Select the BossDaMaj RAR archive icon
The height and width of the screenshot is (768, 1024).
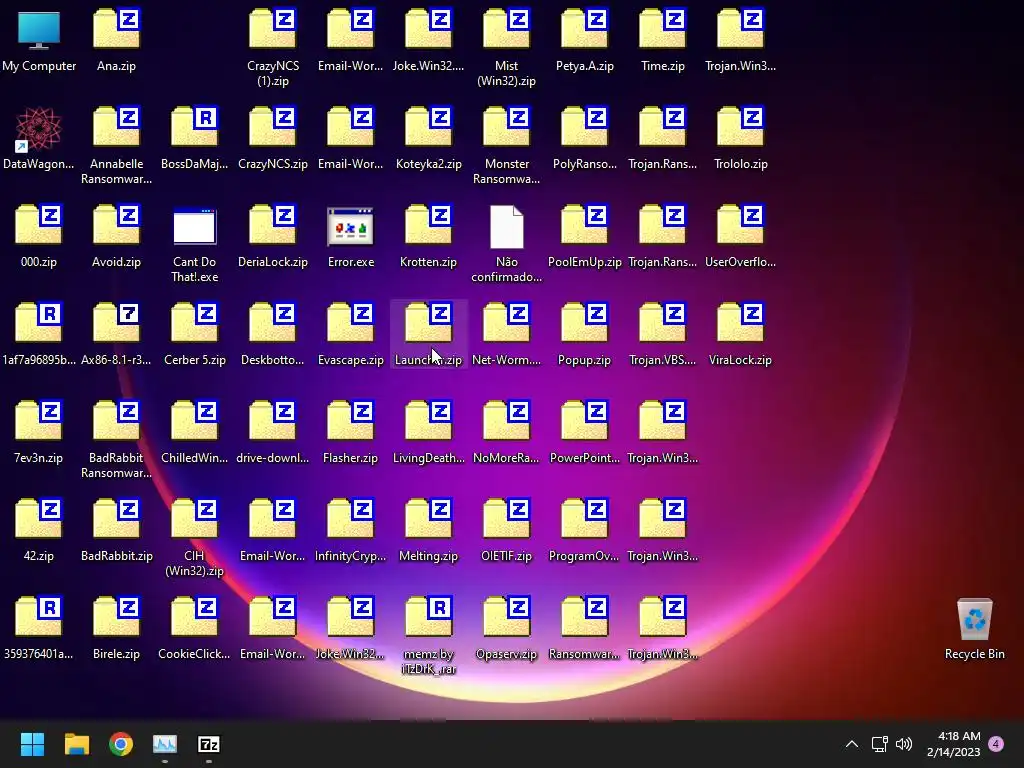click(194, 127)
